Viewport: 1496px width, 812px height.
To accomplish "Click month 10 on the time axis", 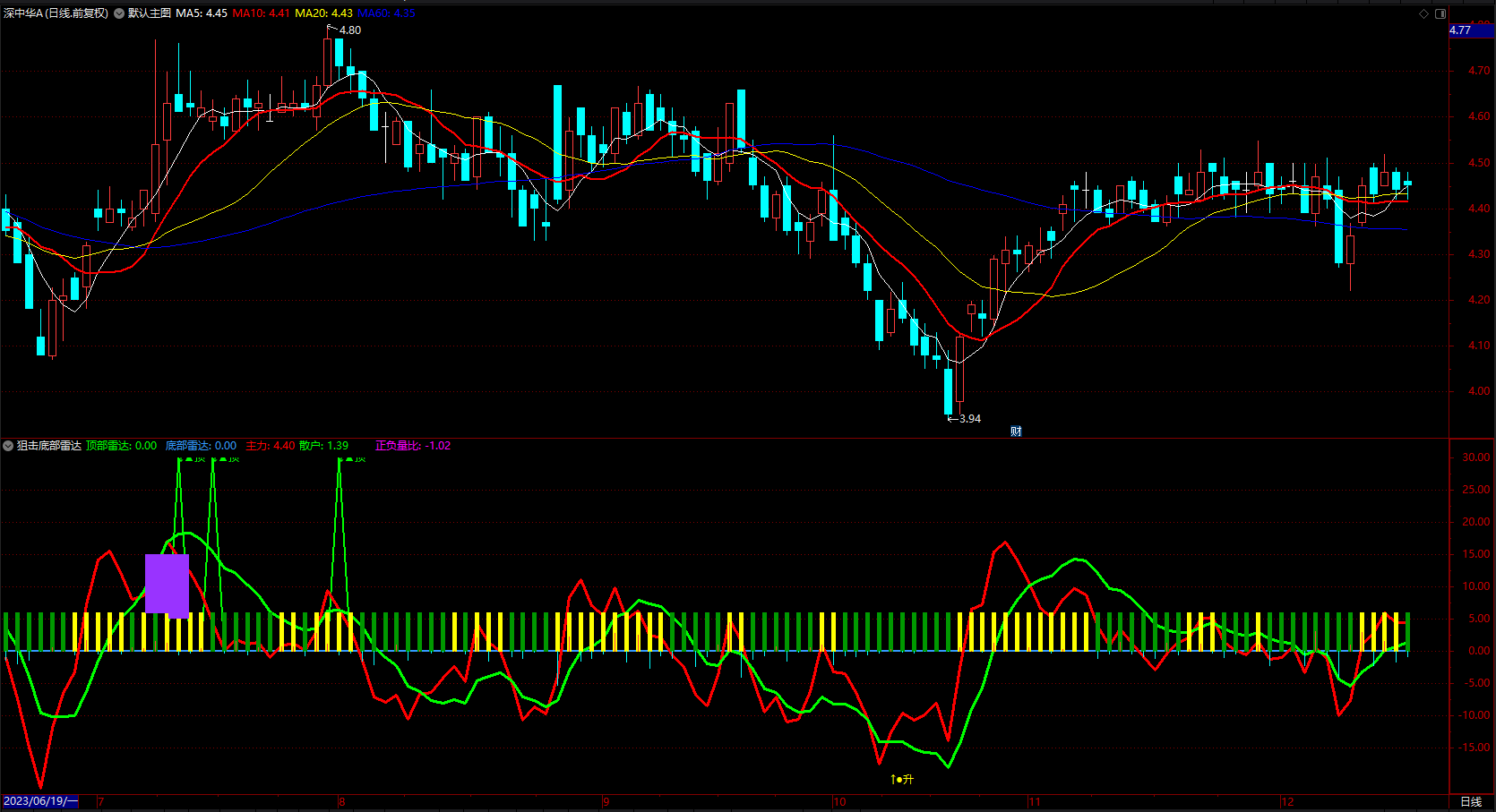I will coord(839,802).
